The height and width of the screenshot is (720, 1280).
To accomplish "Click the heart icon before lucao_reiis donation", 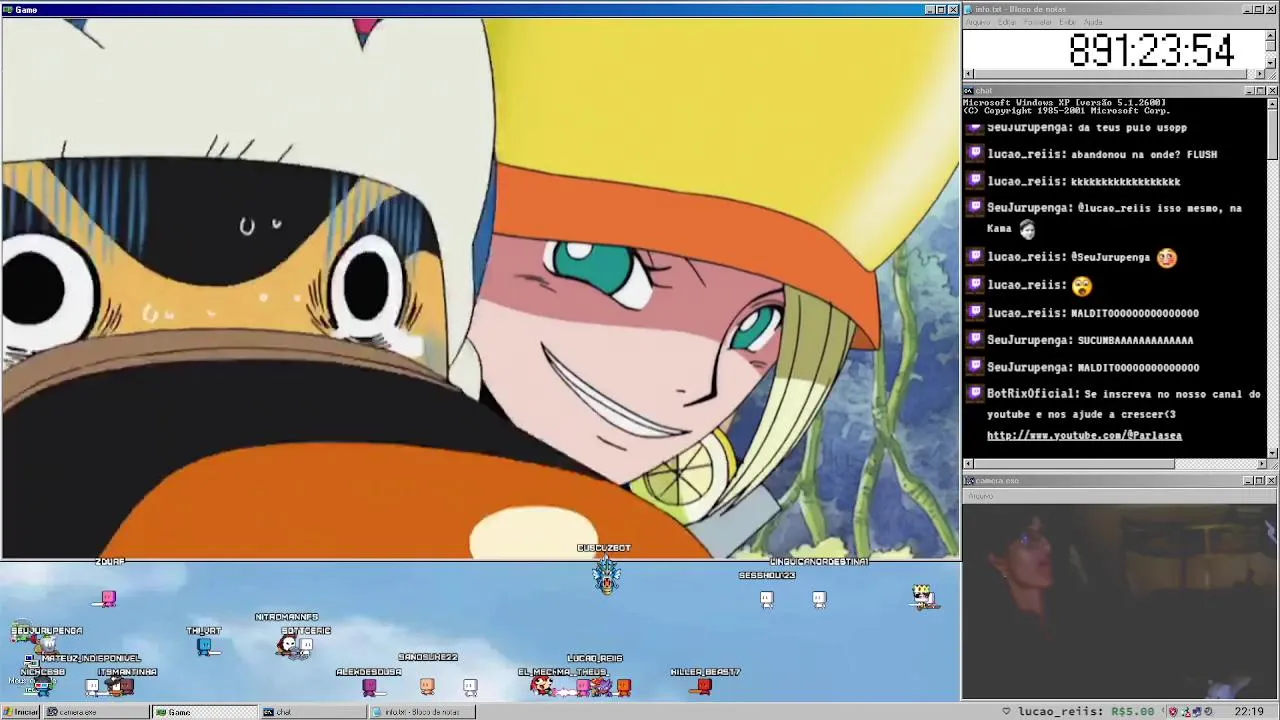I will [x=1006, y=712].
